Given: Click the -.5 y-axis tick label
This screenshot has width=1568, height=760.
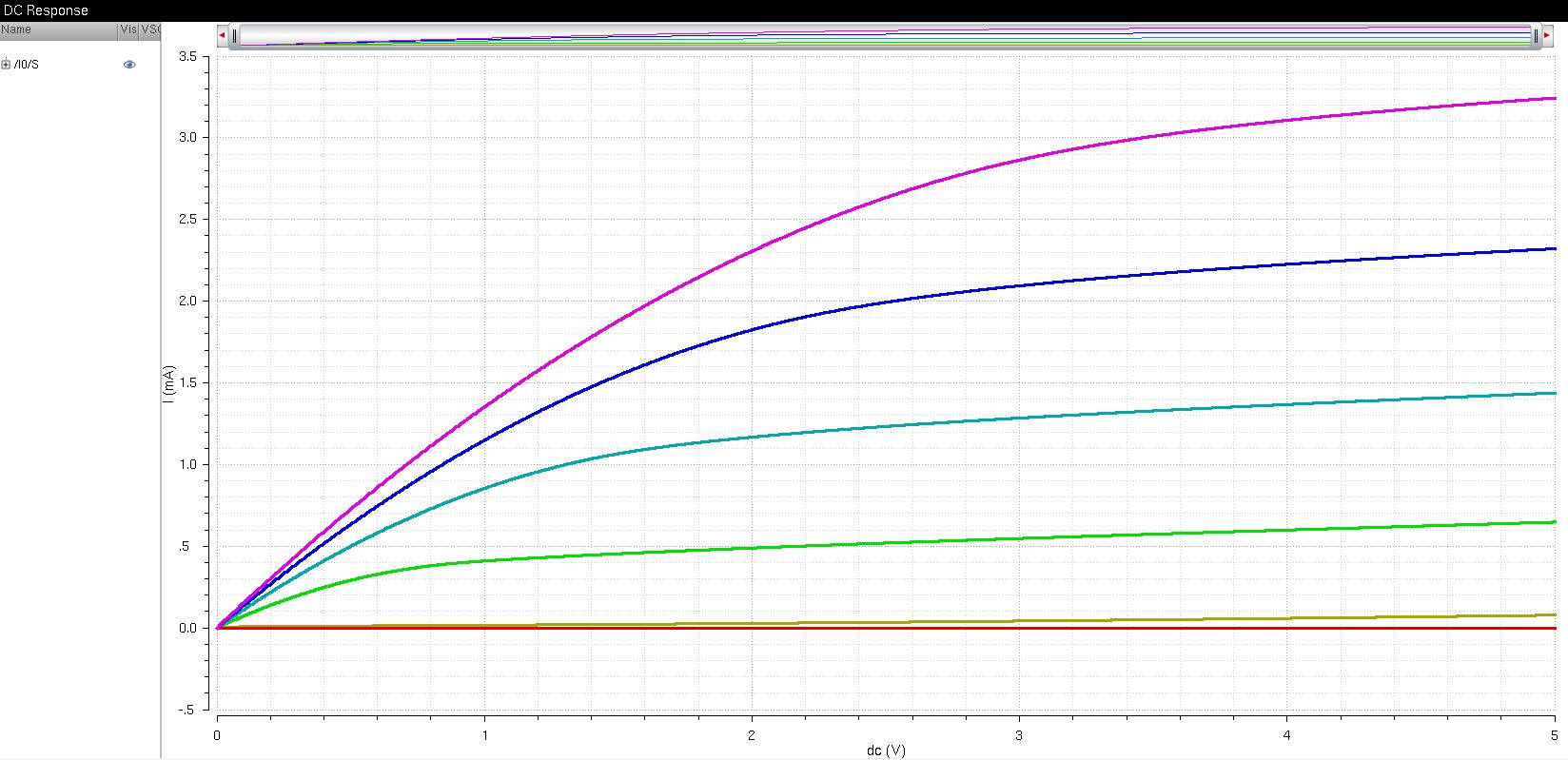Looking at the screenshot, I should [x=188, y=710].
